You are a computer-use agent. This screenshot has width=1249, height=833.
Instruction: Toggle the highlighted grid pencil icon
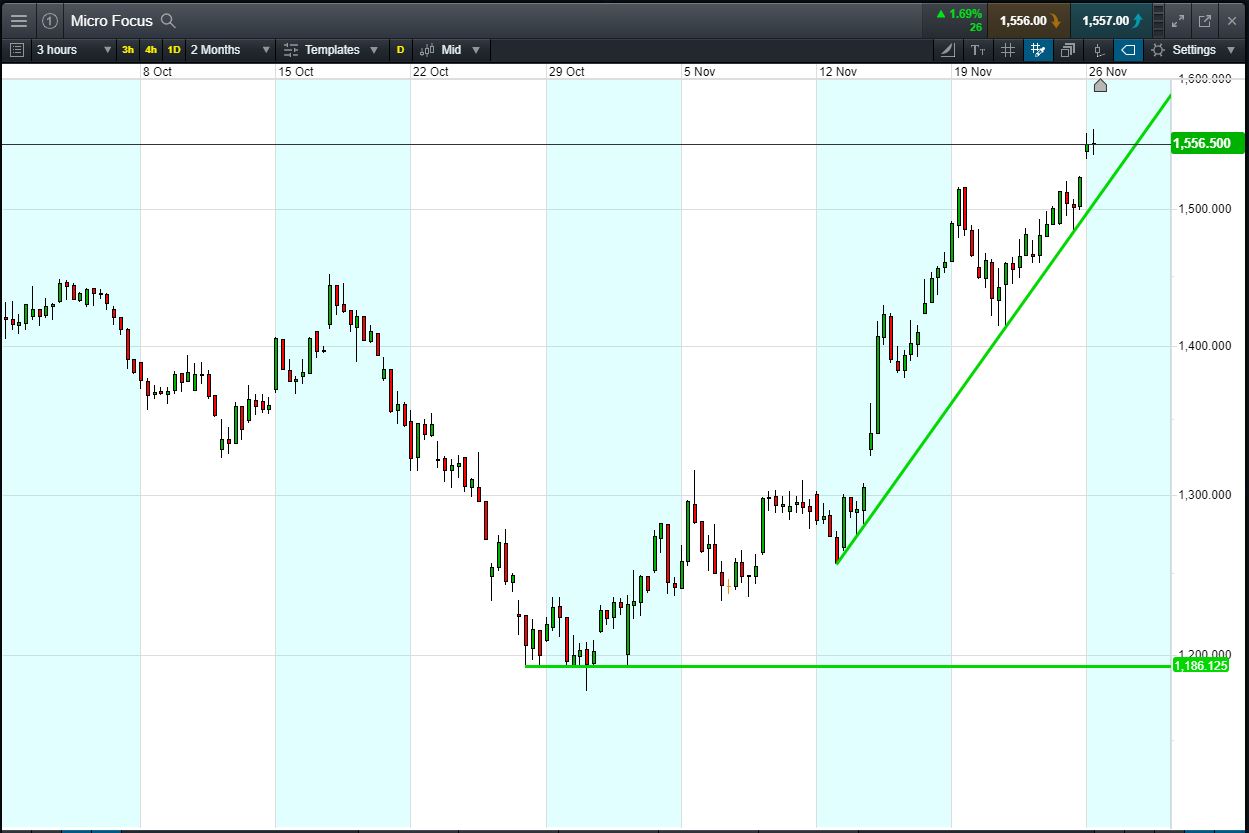click(1038, 50)
